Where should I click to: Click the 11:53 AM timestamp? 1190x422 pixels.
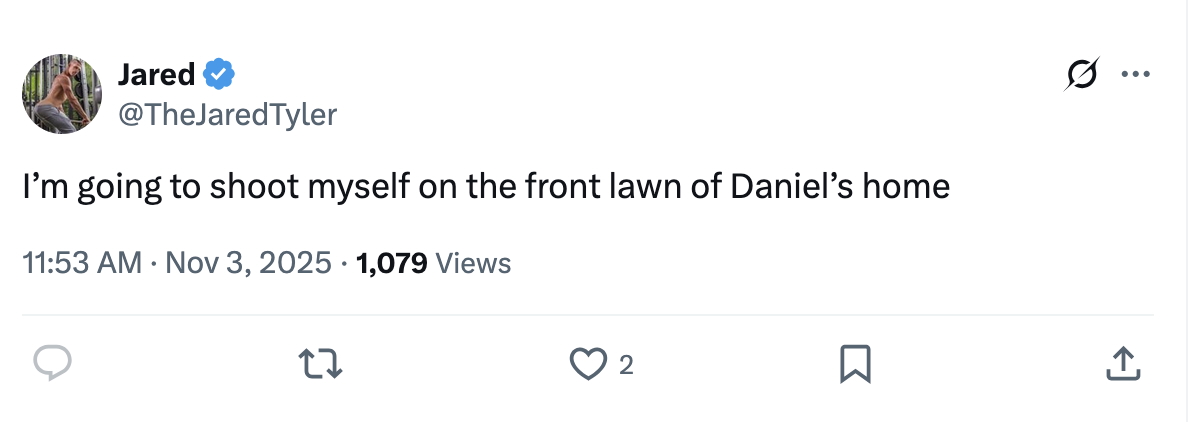pyautogui.click(x=82, y=263)
